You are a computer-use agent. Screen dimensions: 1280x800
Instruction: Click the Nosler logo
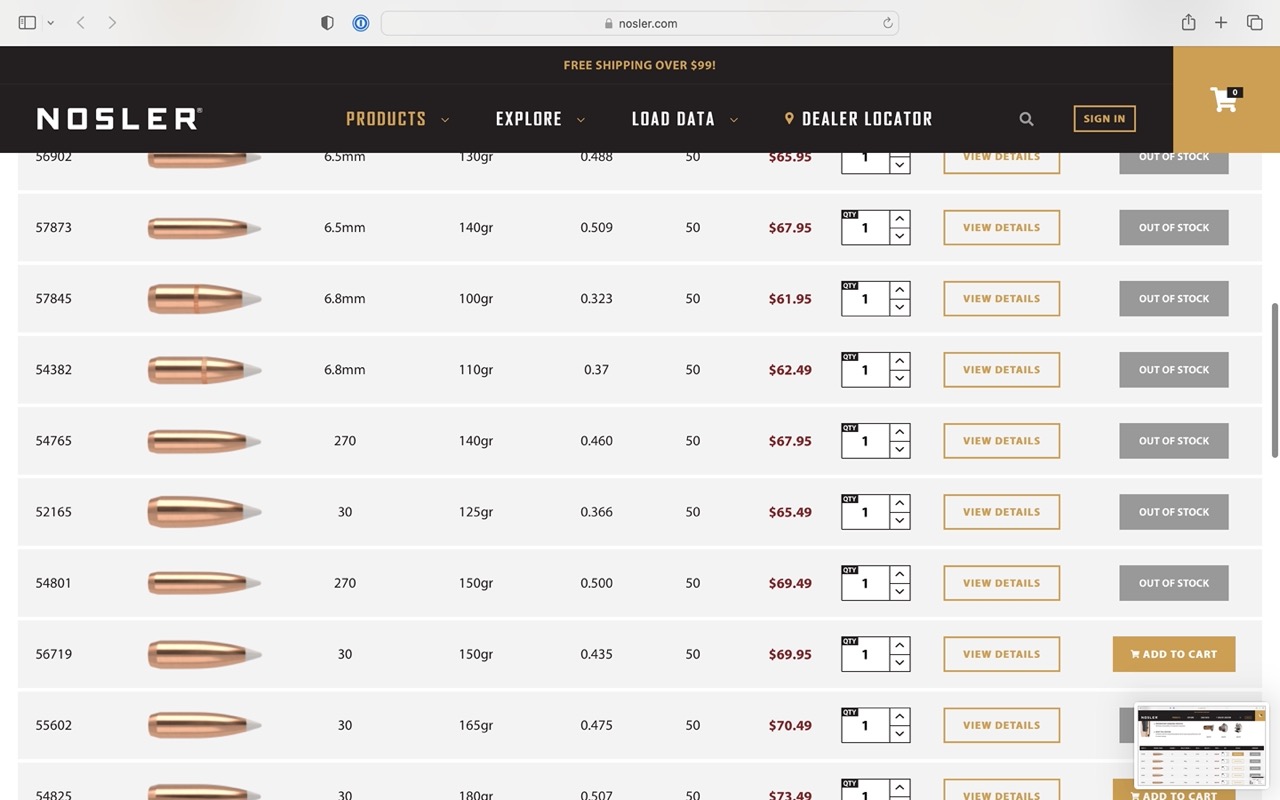[x=119, y=119]
